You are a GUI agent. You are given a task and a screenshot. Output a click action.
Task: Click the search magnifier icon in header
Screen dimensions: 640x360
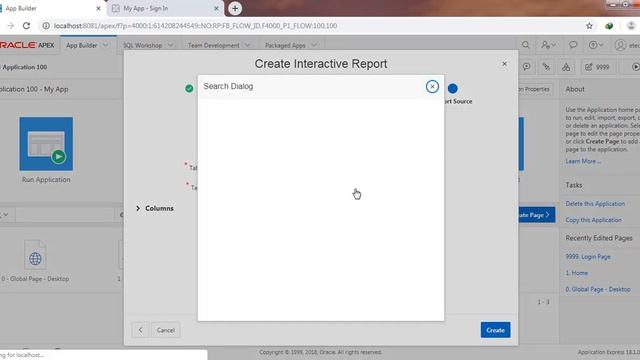pyautogui.click(x=526, y=45)
